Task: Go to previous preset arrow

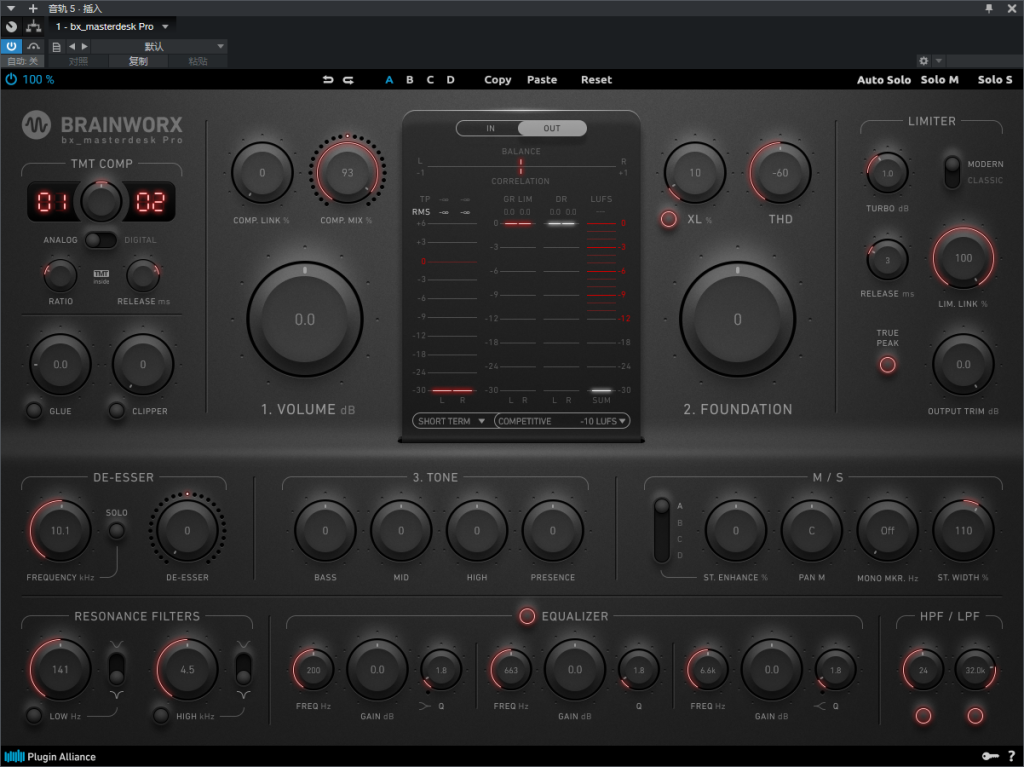Action: pyautogui.click(x=72, y=46)
